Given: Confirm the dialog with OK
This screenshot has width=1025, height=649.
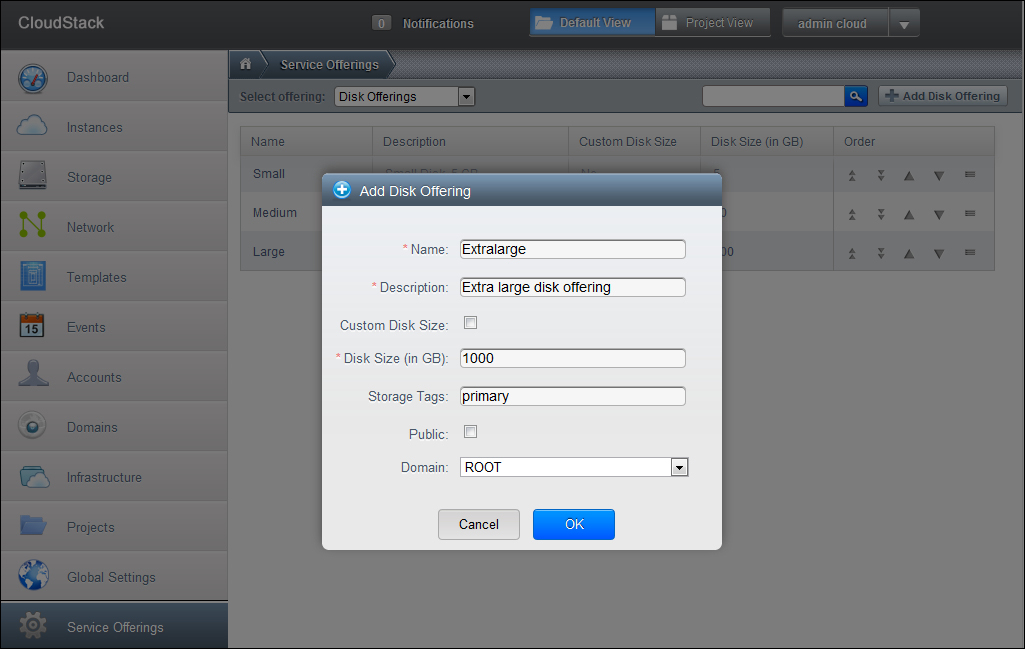Looking at the screenshot, I should tap(573, 524).
